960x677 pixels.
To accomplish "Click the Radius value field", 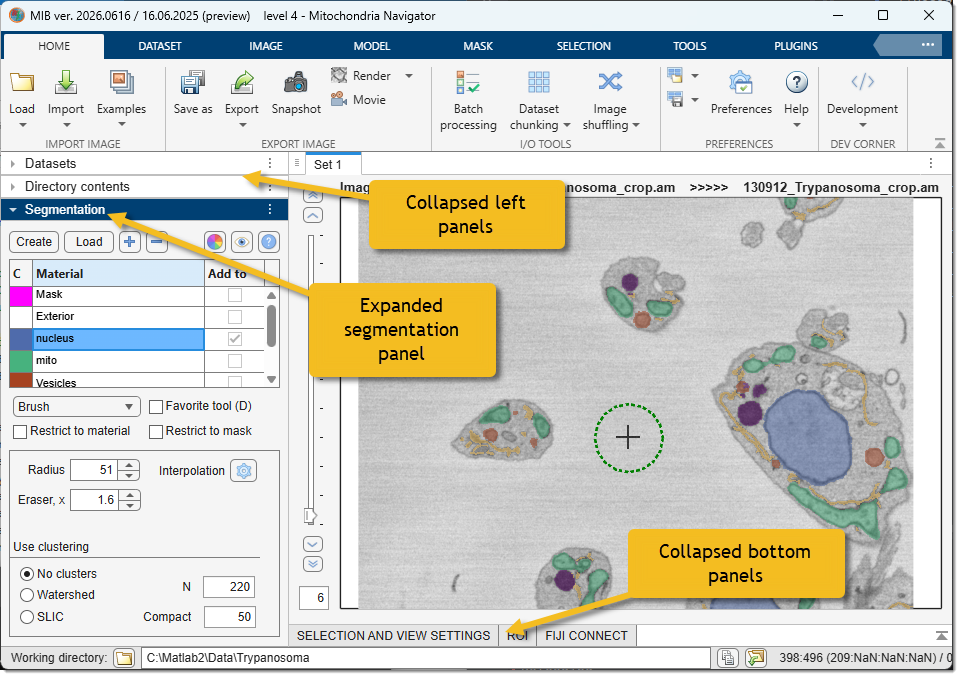I will tap(94, 470).
